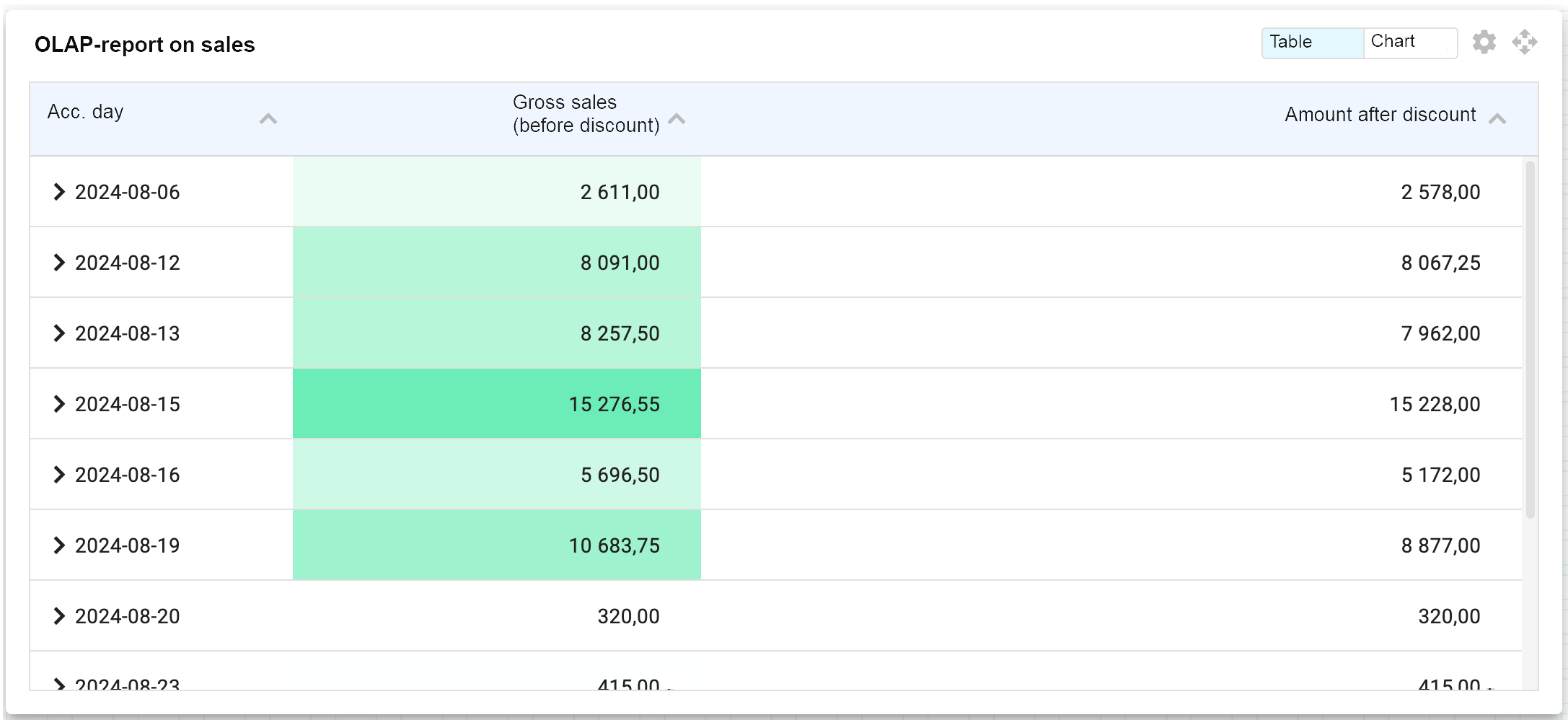Screen dimensions: 1568x720
Task: Expand the 2024-08-16 row
Action: [x=59, y=475]
